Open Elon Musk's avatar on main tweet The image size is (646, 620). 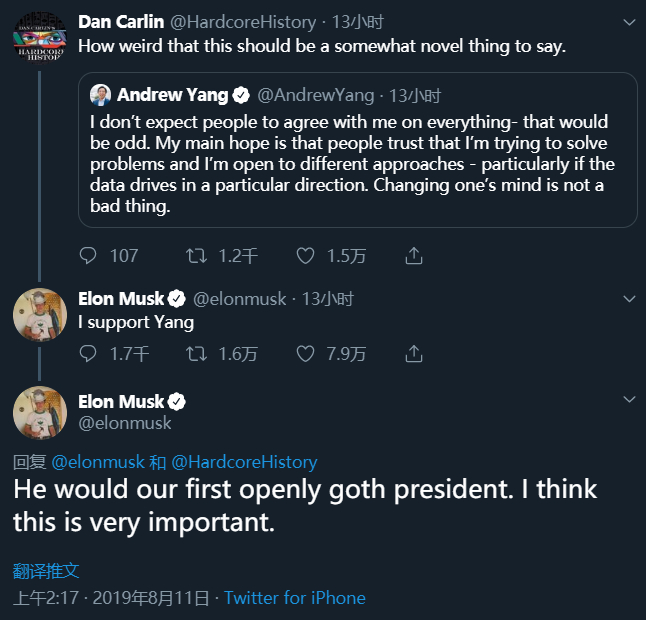[x=39, y=412]
